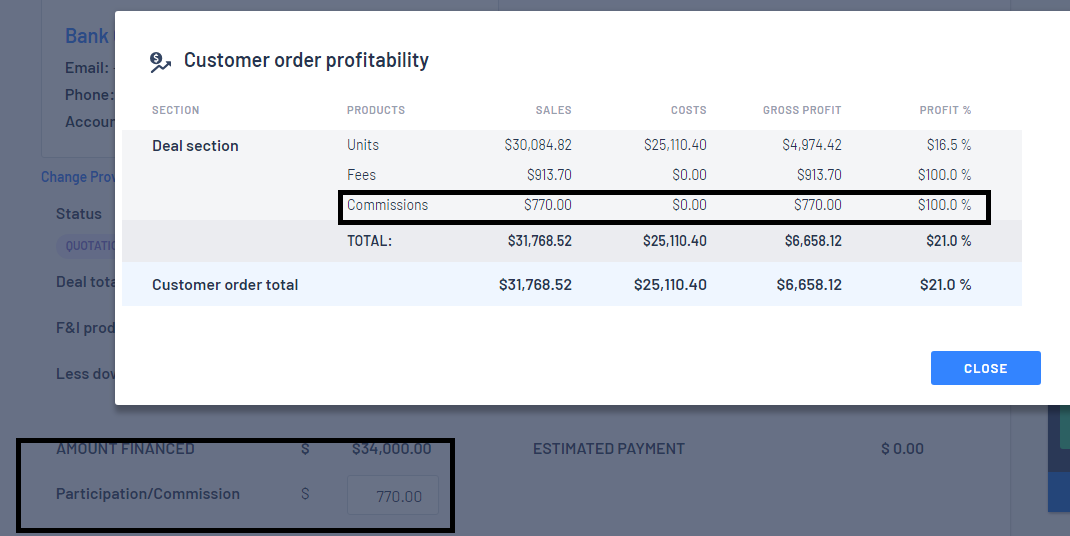The image size is (1070, 536).
Task: Open the Change Provider link
Action: point(78,177)
